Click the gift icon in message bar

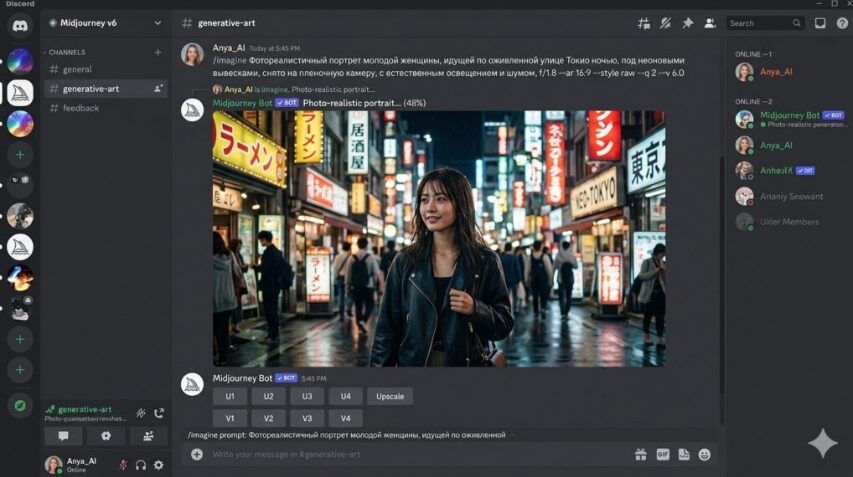(641, 454)
